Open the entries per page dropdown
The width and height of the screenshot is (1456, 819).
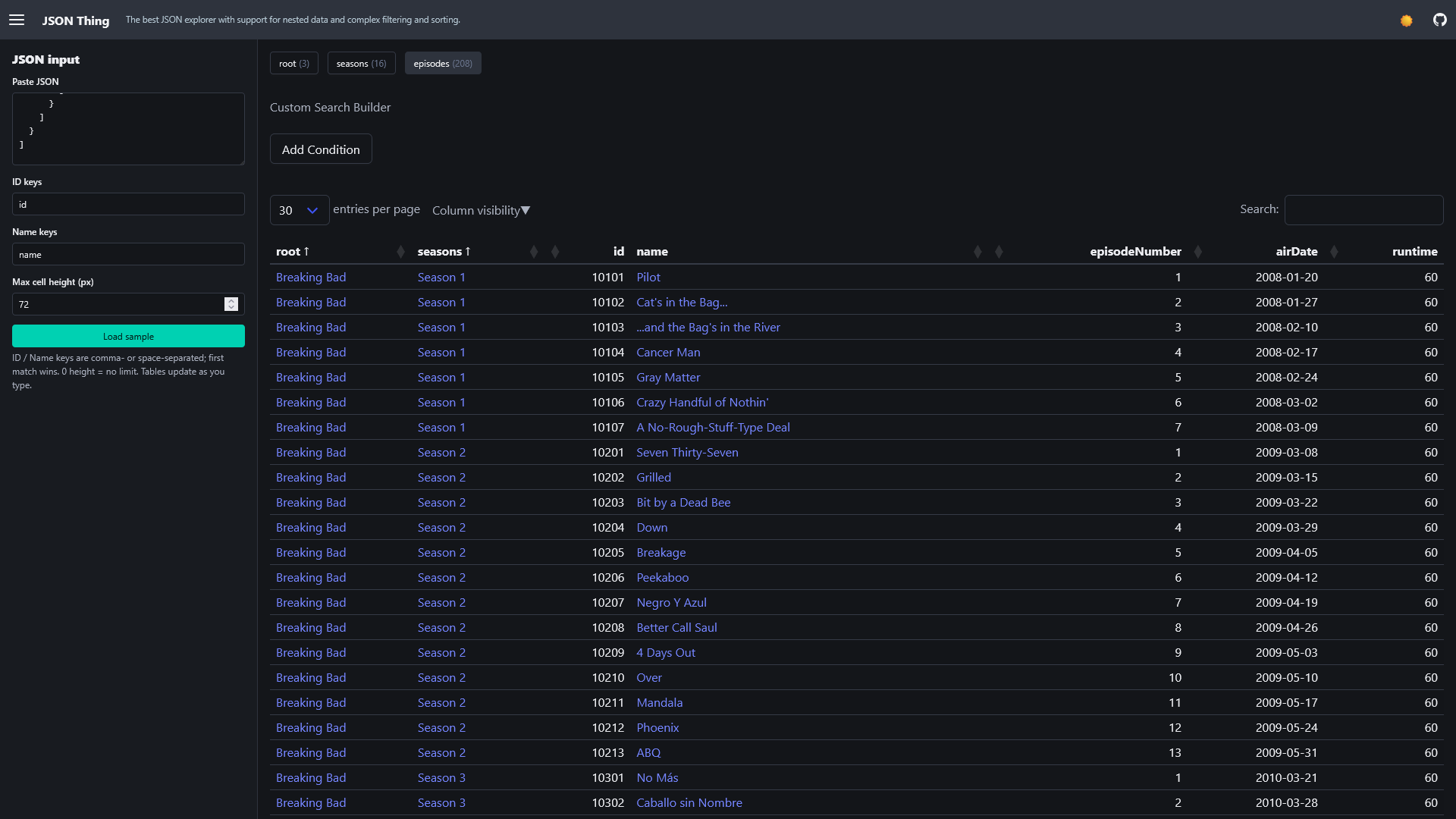(300, 210)
